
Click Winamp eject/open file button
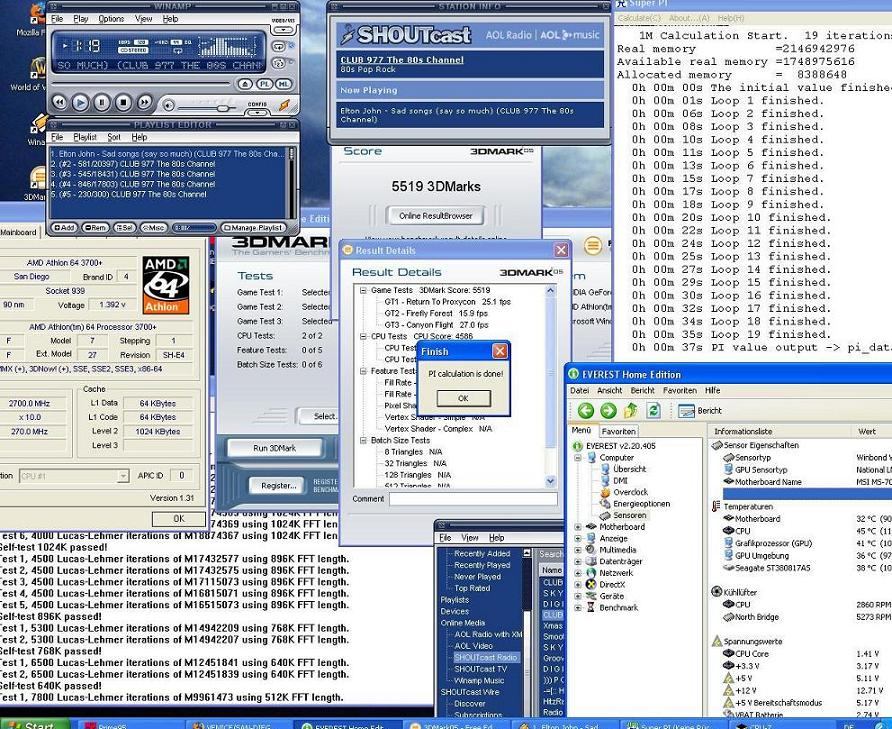coord(245,84)
